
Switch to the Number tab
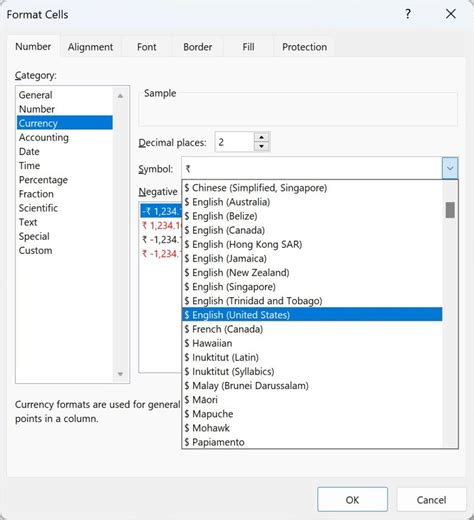[33, 46]
